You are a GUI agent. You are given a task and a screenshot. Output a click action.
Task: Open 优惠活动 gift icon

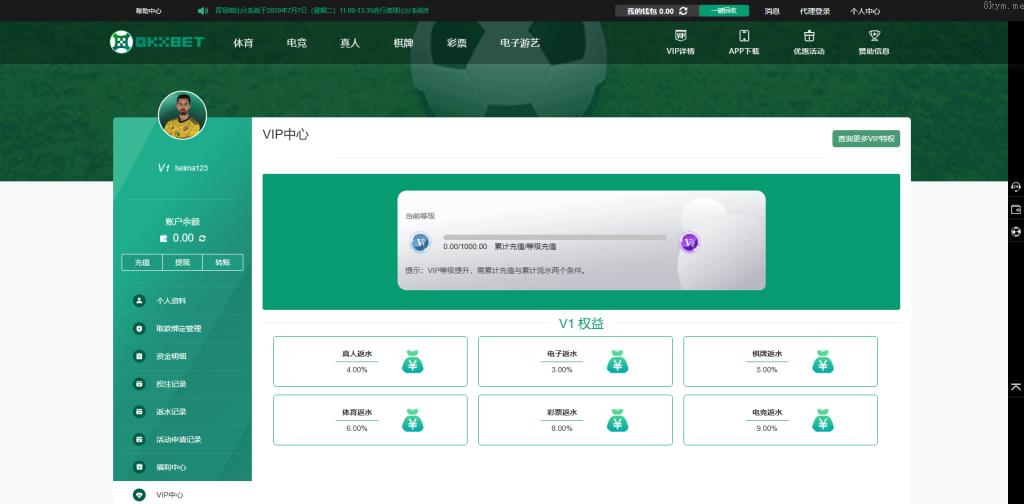(809, 42)
